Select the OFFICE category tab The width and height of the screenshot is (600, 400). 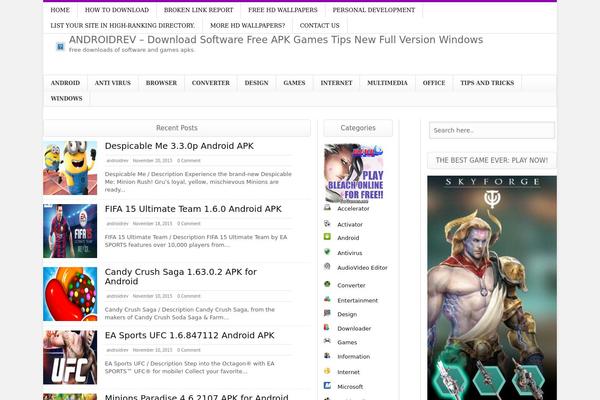click(434, 83)
